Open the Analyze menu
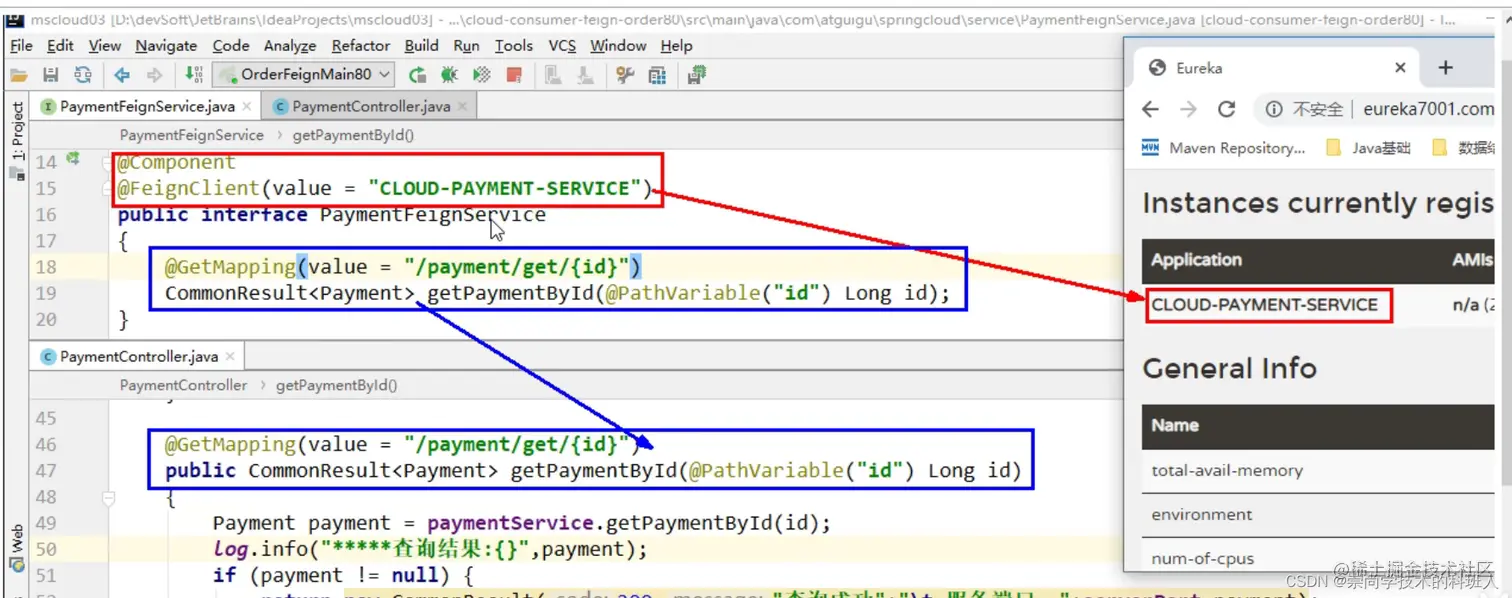Screen dimensions: 1512x598 tap(290, 45)
